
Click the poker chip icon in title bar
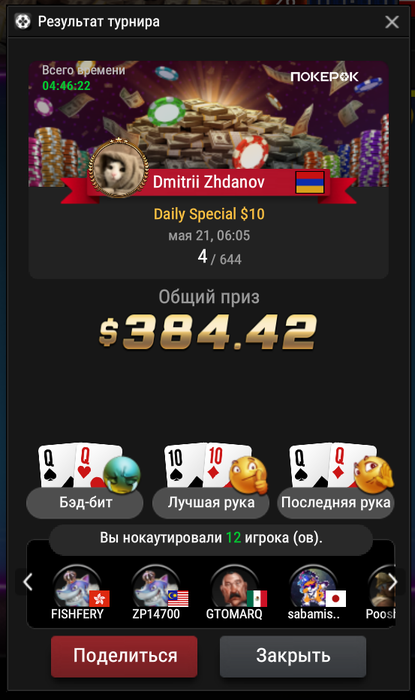23,21
